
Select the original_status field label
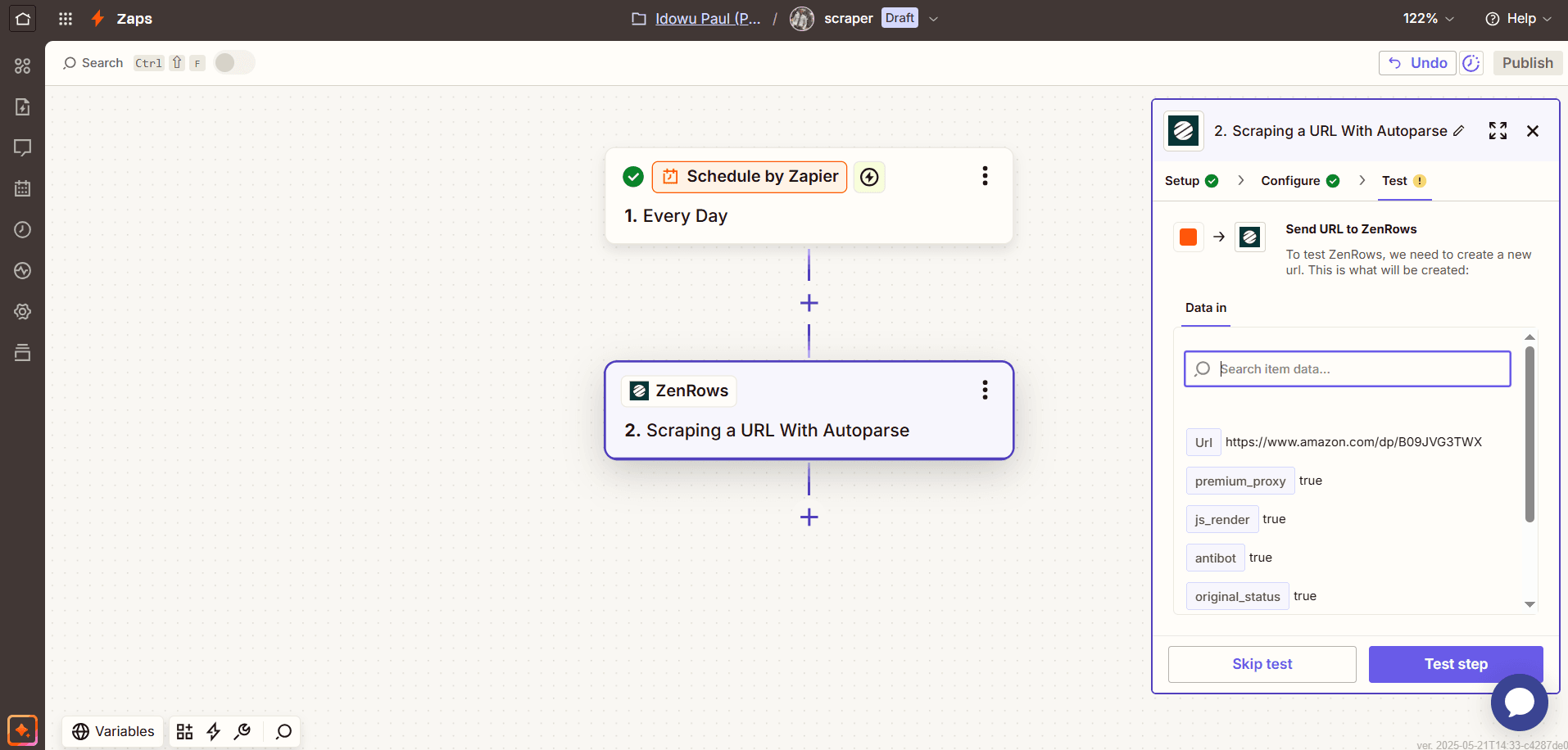(1237, 596)
